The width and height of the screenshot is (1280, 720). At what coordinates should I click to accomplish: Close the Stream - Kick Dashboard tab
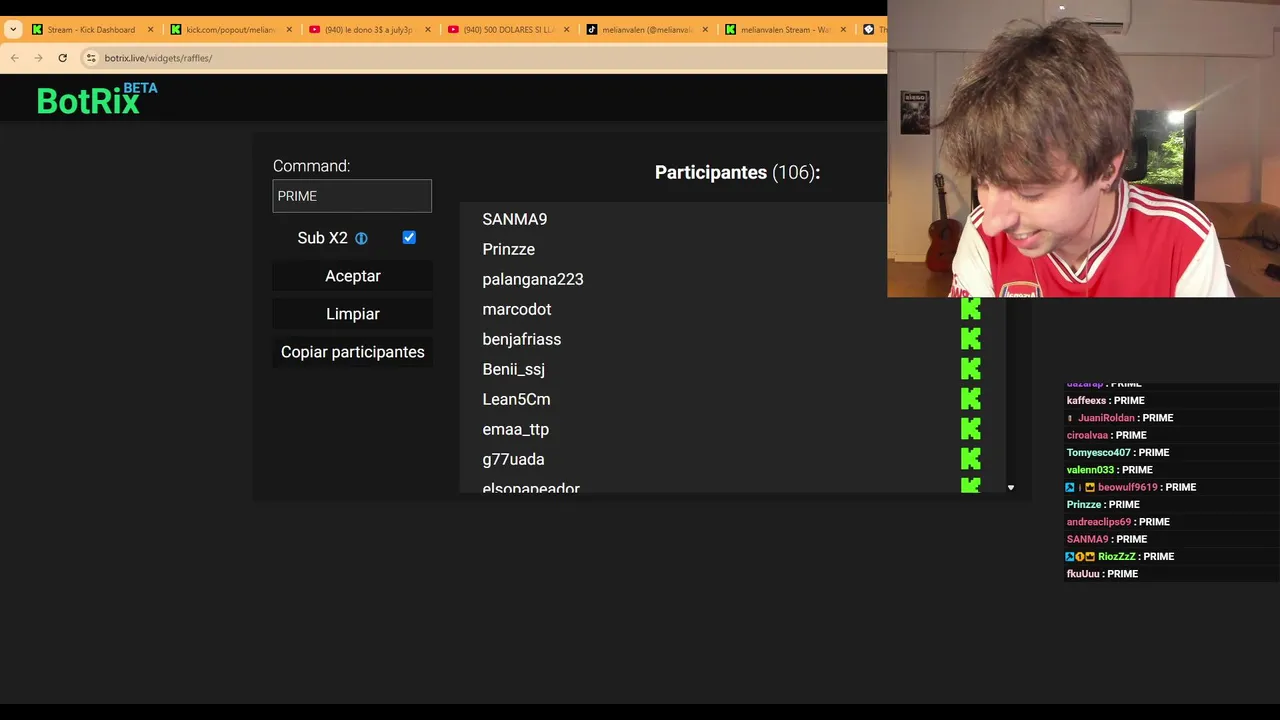pos(150,30)
